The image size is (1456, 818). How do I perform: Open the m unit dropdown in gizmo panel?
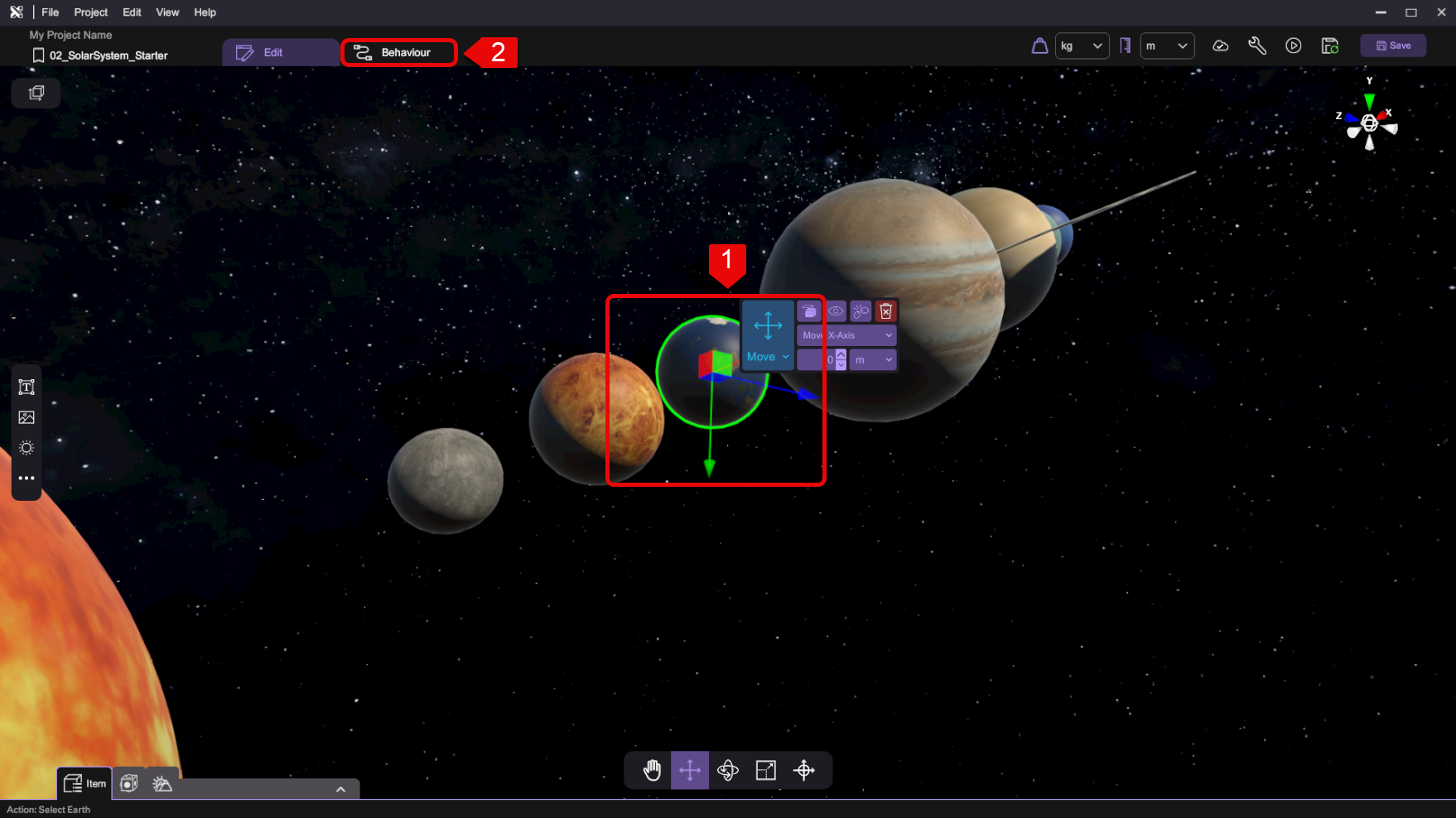pos(873,359)
